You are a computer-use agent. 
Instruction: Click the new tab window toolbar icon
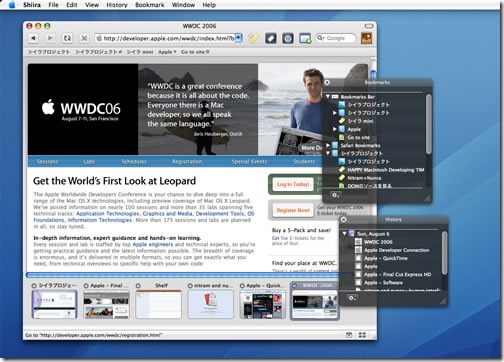click(x=305, y=38)
